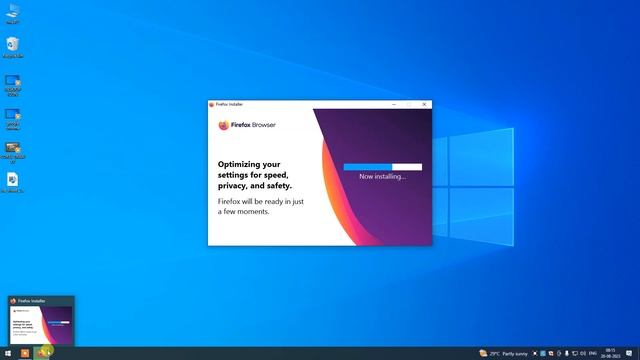
Task: Click 'Firefox will be ready' message text
Action: click(260, 207)
